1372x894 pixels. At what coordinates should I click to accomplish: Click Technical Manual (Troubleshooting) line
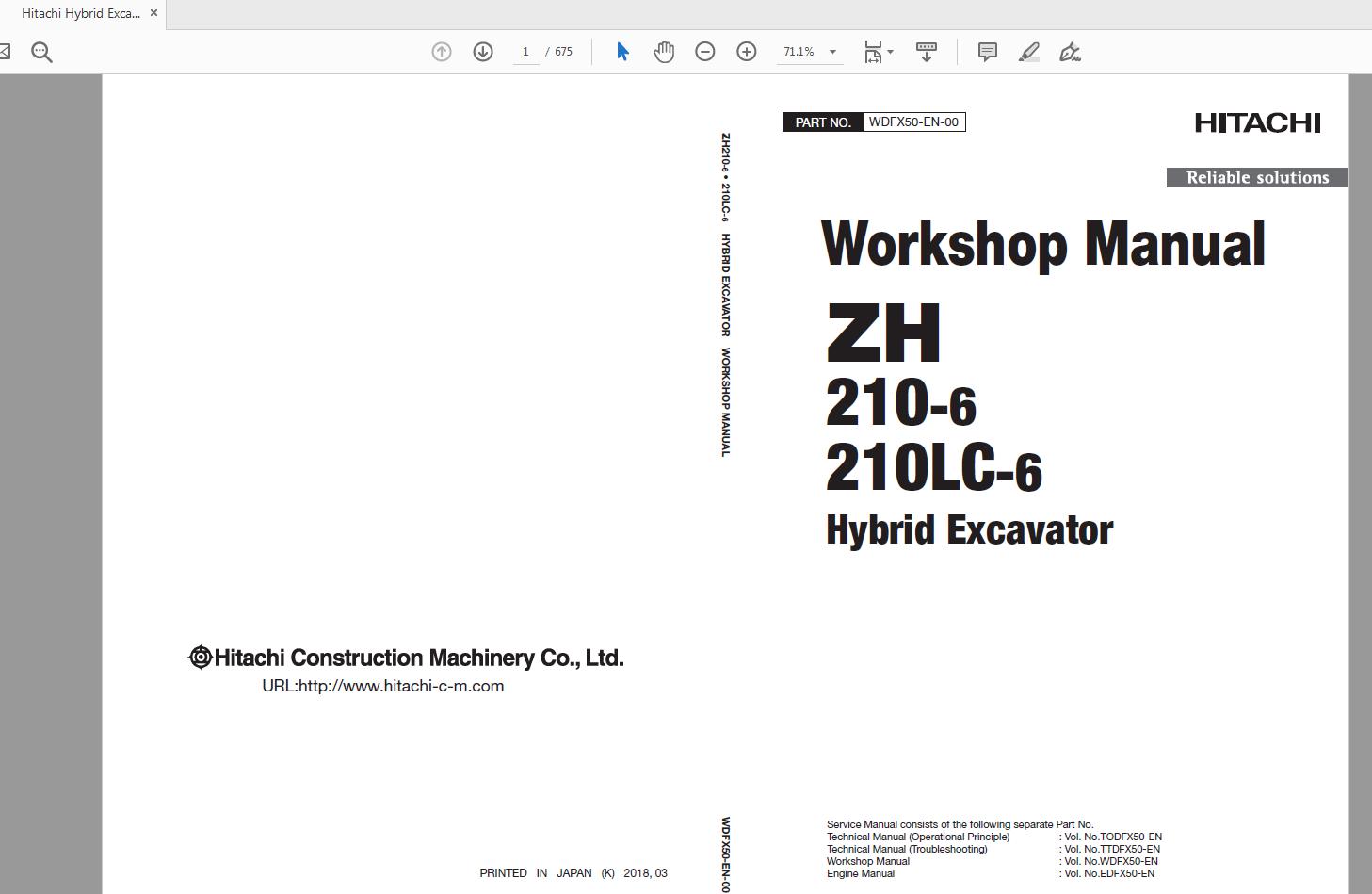click(907, 849)
